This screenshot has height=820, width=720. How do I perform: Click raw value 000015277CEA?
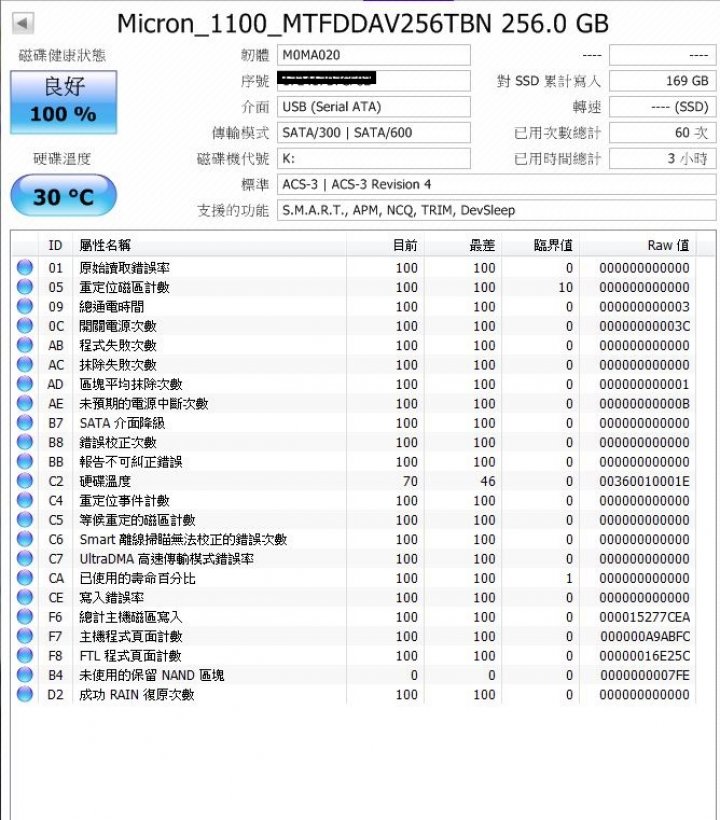pyautogui.click(x=644, y=617)
